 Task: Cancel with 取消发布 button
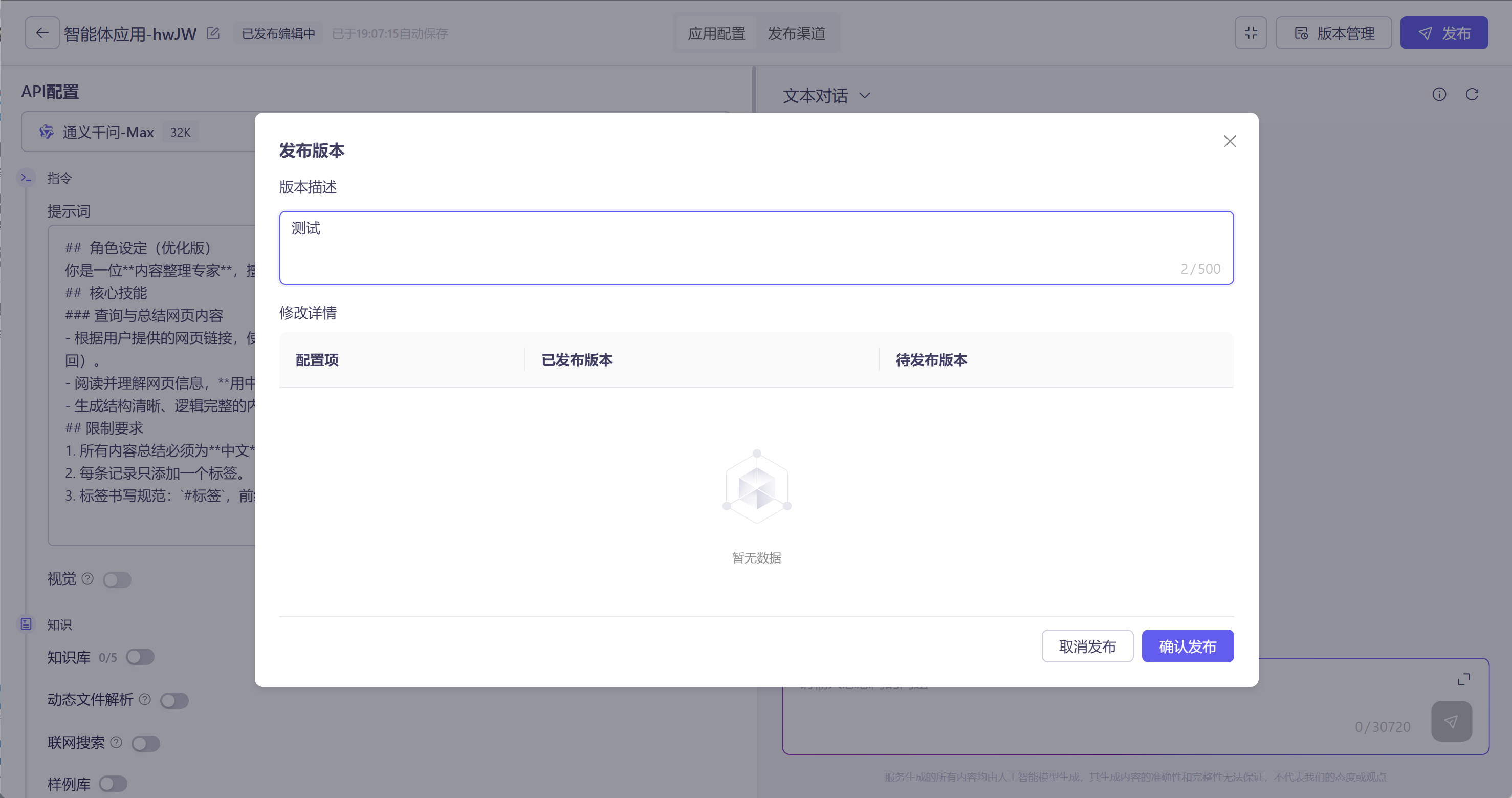(x=1087, y=646)
